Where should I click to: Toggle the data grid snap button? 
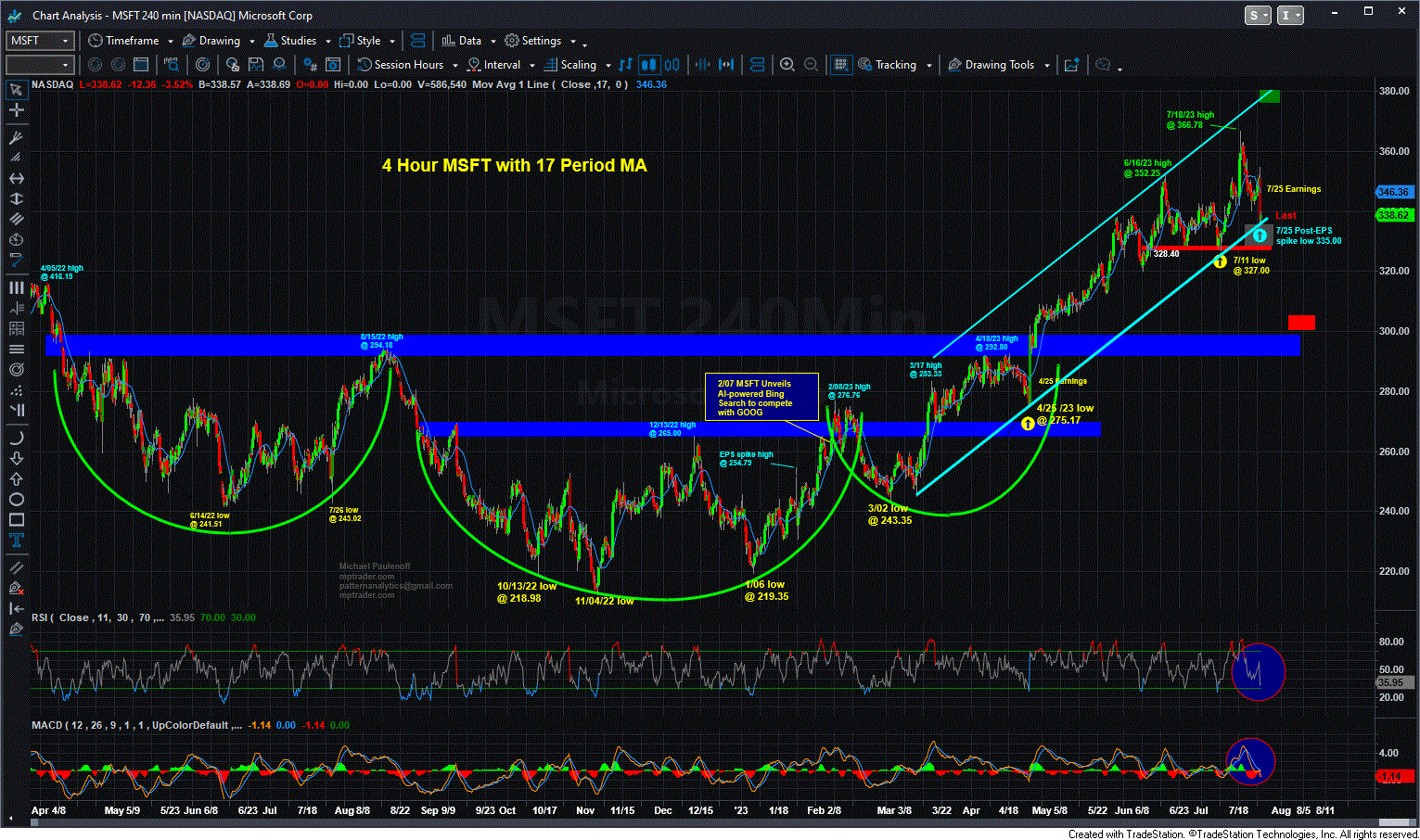tap(840, 65)
